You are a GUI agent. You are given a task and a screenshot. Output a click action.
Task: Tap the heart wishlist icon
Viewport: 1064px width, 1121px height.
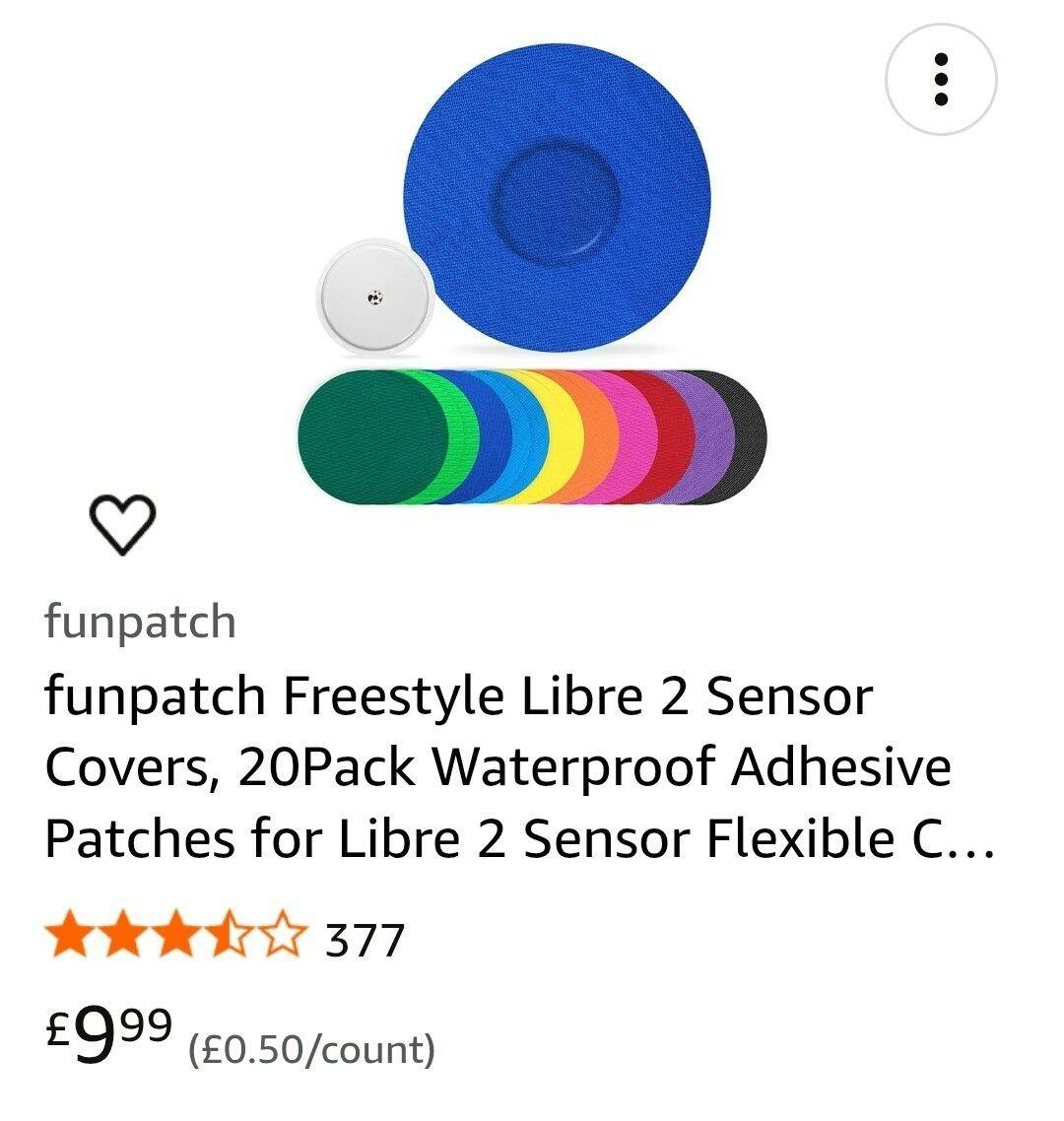tap(122, 523)
